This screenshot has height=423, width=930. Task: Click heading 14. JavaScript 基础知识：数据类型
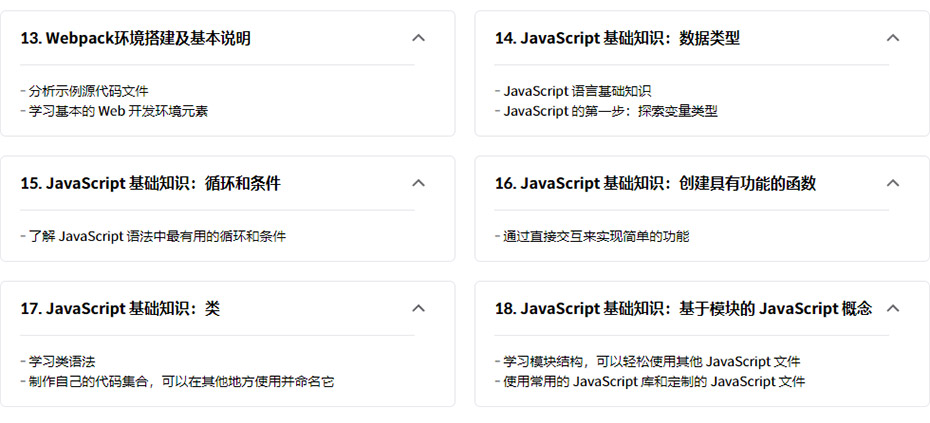pyautogui.click(x=617, y=39)
